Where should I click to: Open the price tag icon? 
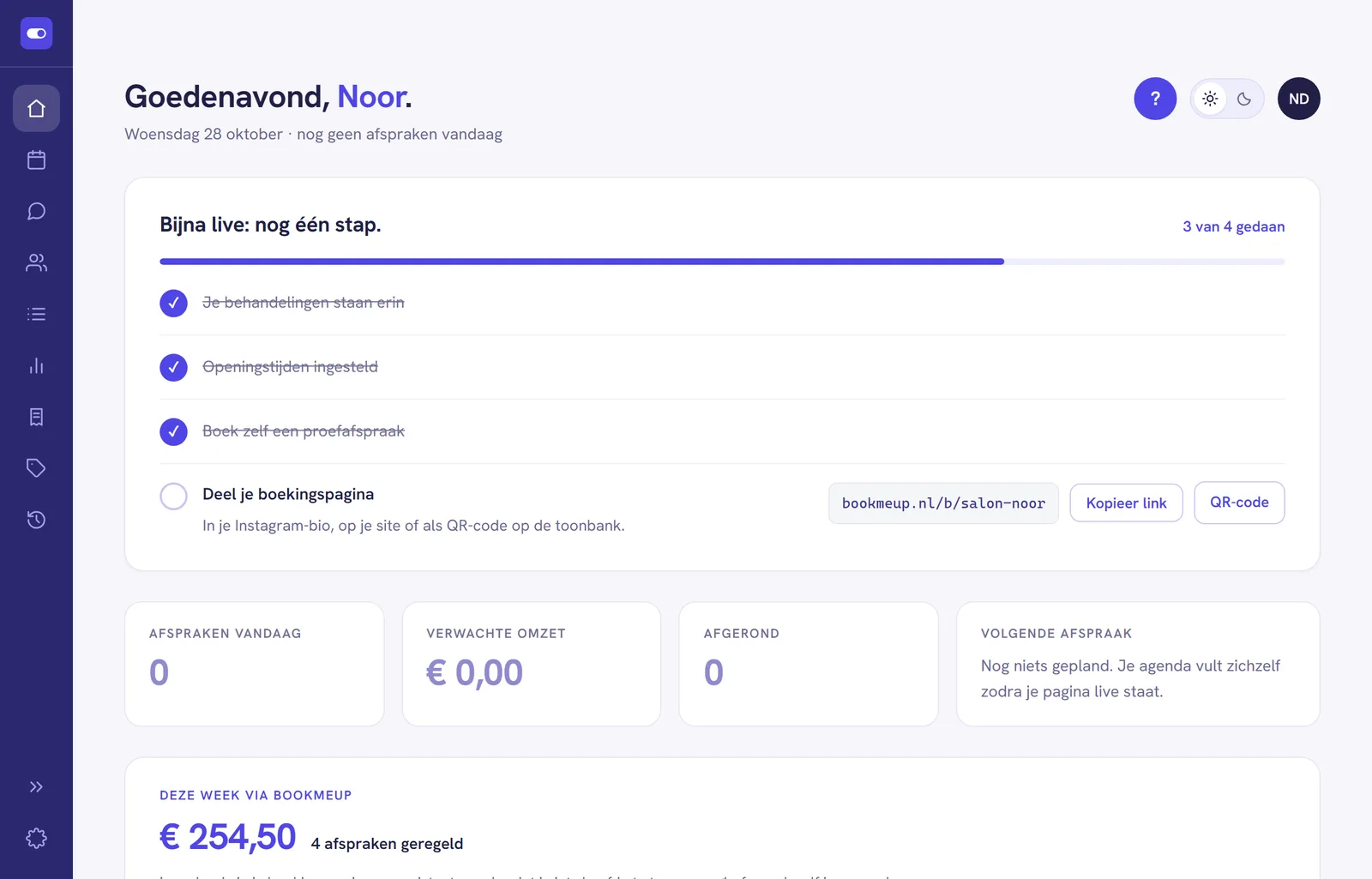pyautogui.click(x=36, y=468)
